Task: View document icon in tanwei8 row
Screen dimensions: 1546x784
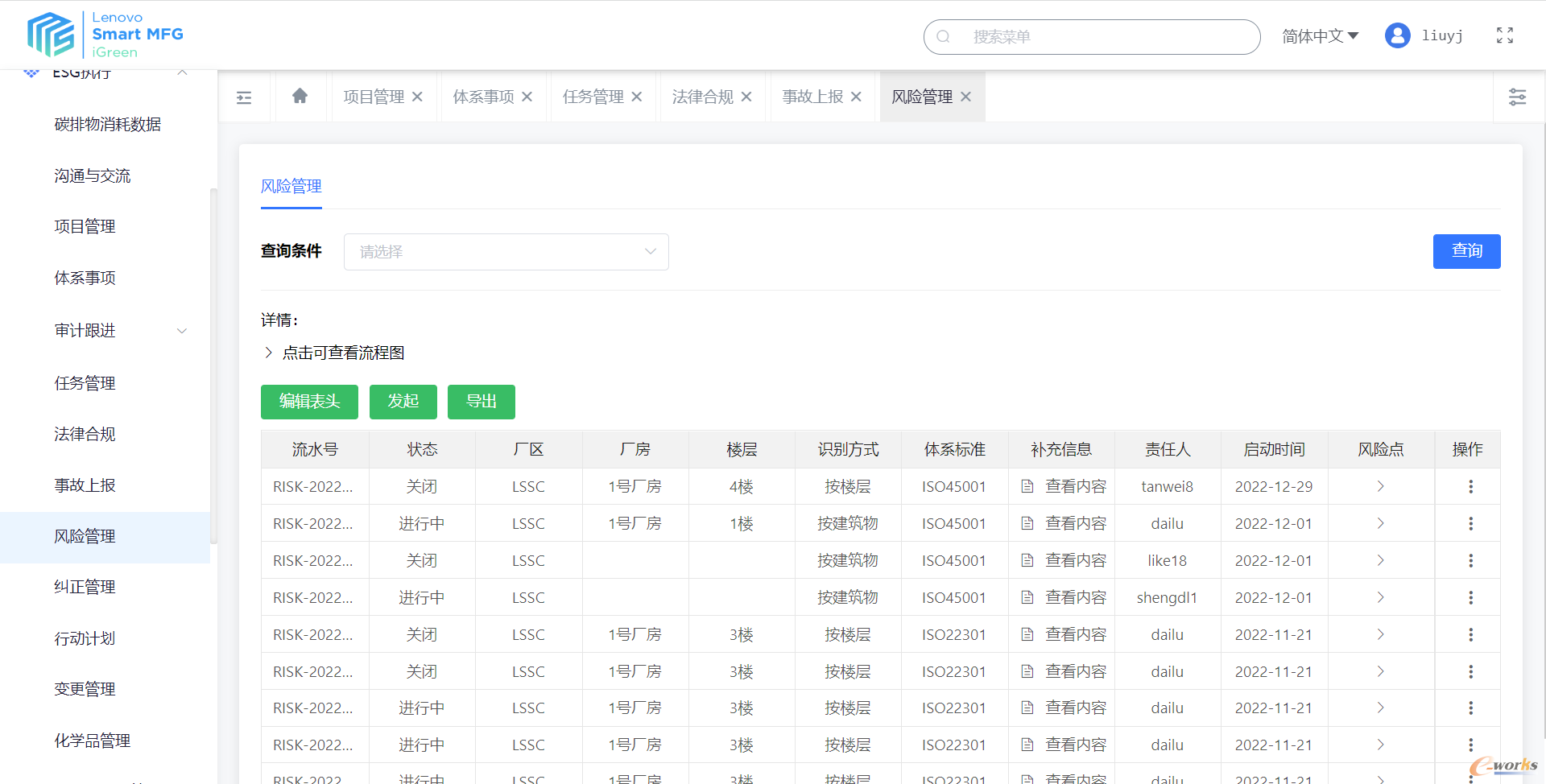Action: [1027, 486]
